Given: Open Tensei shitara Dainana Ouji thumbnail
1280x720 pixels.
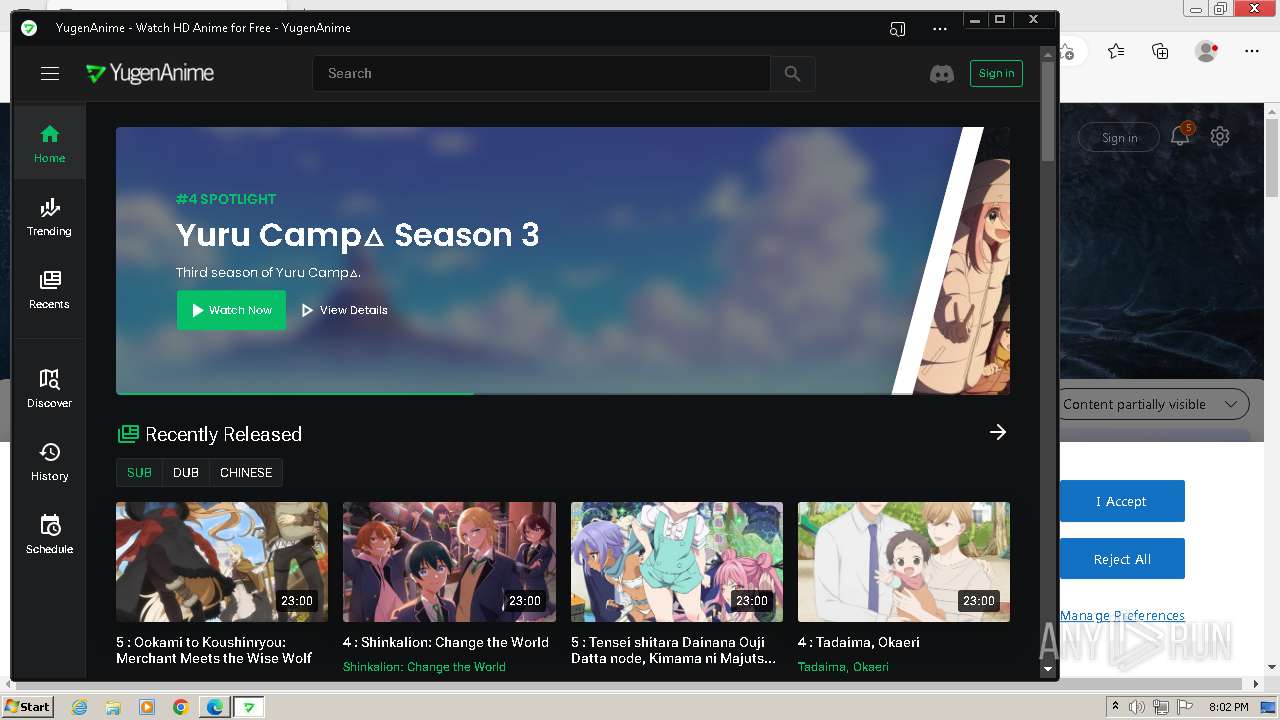Looking at the screenshot, I should tap(677, 562).
